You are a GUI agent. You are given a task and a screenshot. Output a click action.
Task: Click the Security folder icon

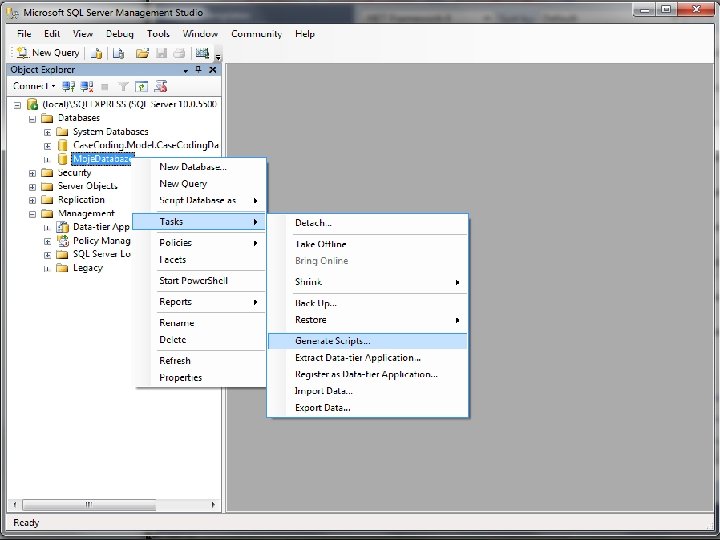pyautogui.click(x=47, y=173)
